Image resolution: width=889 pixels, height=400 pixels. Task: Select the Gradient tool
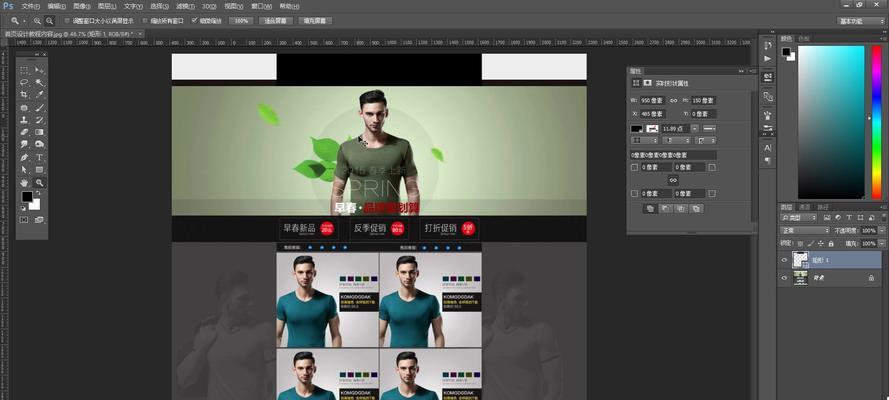point(39,132)
